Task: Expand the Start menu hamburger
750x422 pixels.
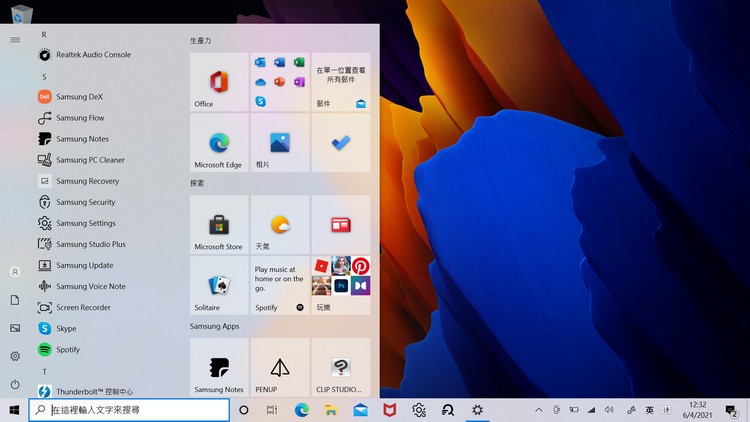Action: tap(15, 40)
